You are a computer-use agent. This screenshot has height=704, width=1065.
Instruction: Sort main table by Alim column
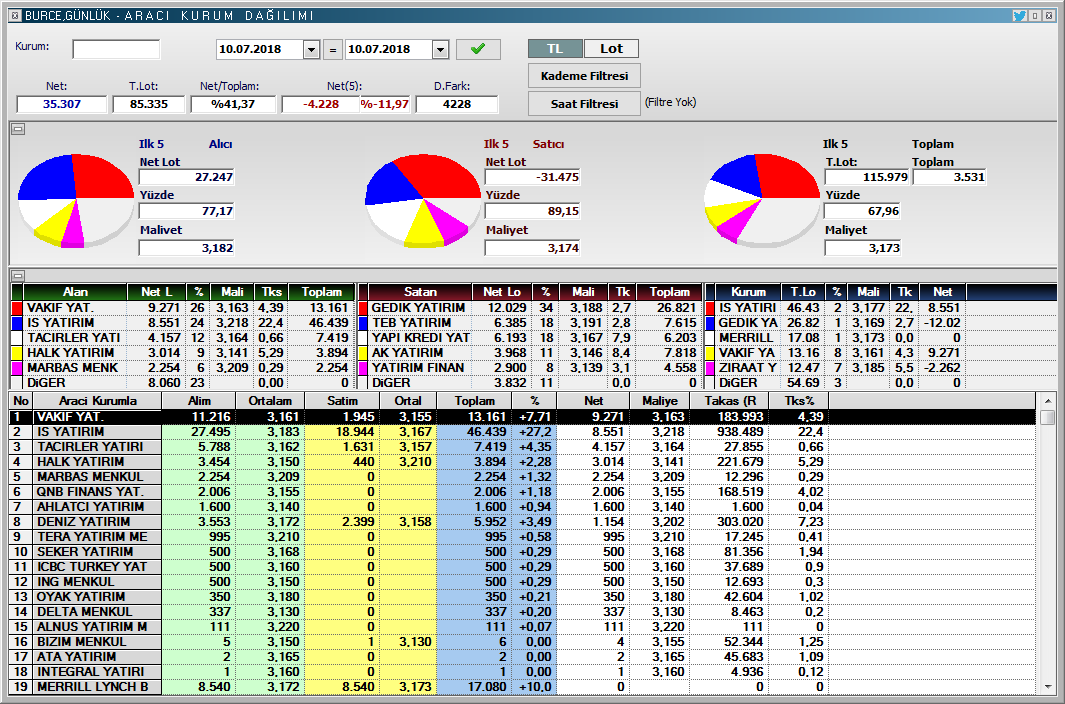199,401
